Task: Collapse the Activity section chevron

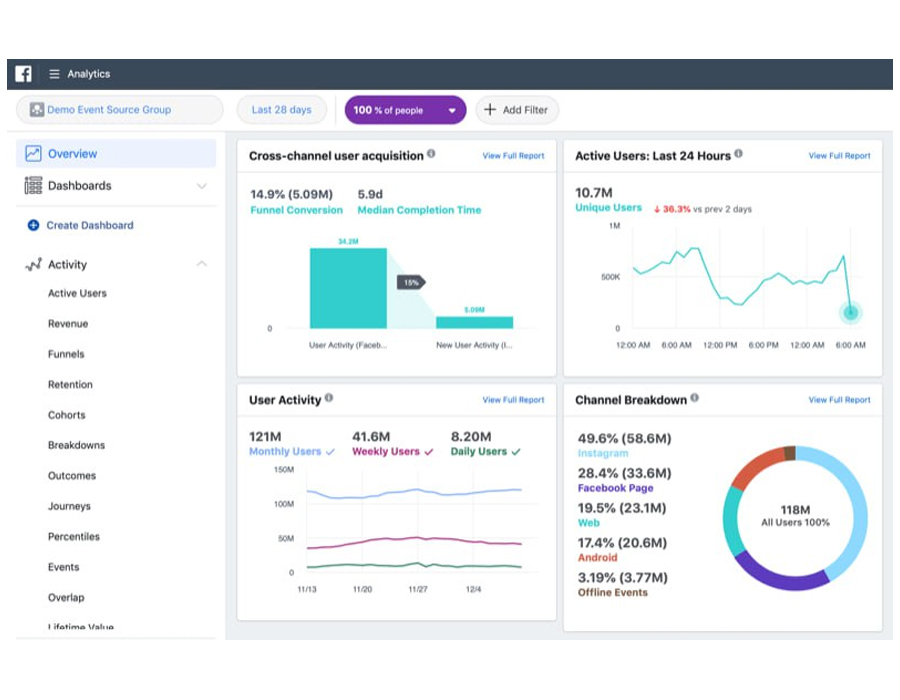Action: coord(201,264)
